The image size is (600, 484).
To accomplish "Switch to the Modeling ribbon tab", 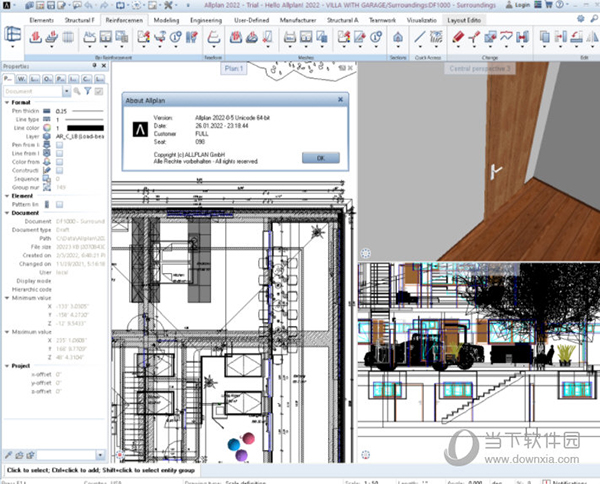I will [x=168, y=19].
